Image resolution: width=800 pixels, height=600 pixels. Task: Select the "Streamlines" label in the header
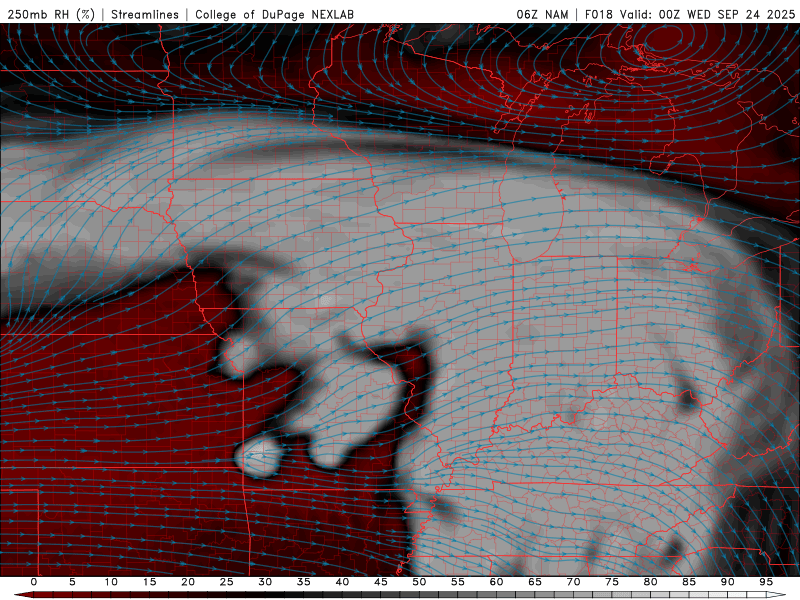[x=145, y=14]
